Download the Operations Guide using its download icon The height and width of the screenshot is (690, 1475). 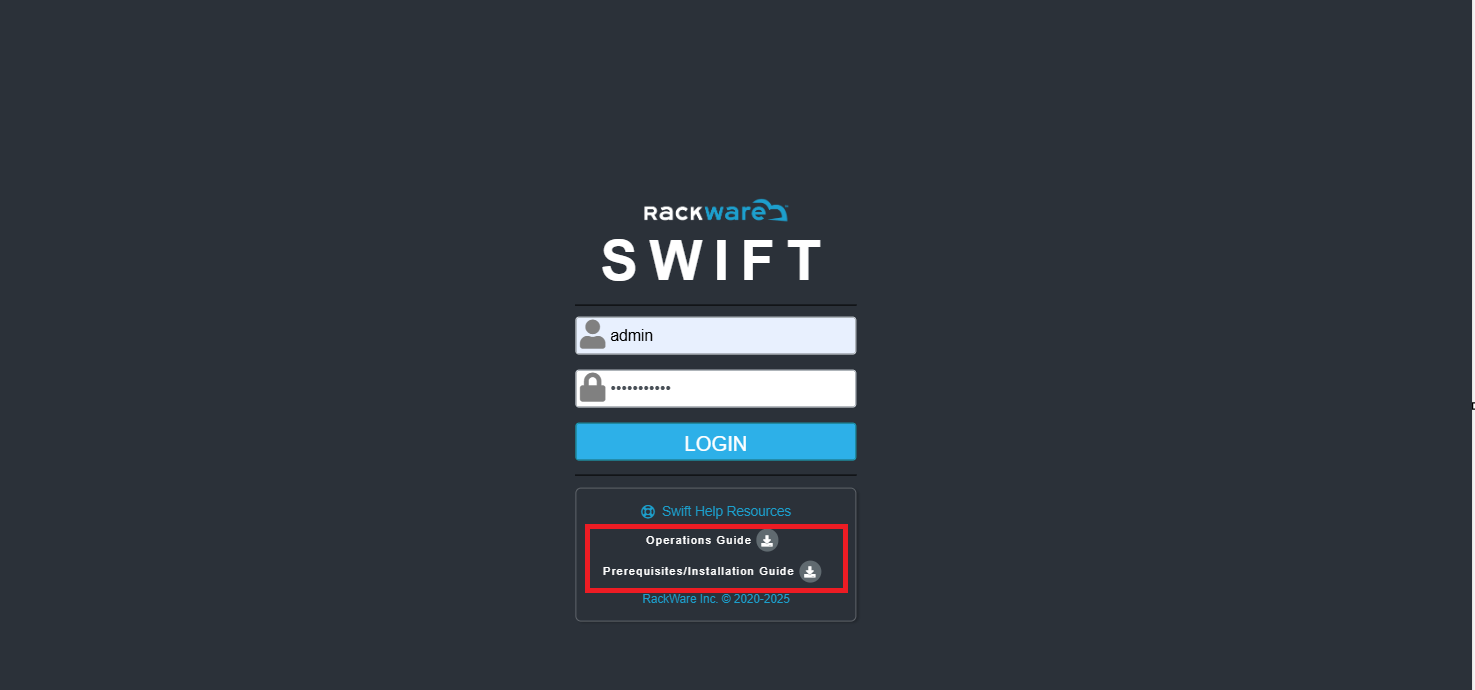[767, 541]
